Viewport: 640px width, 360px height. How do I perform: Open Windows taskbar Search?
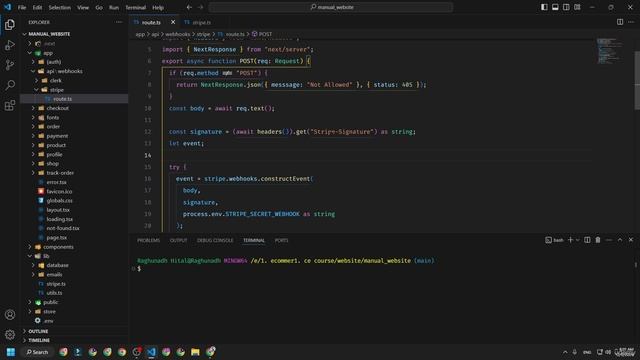(37, 352)
